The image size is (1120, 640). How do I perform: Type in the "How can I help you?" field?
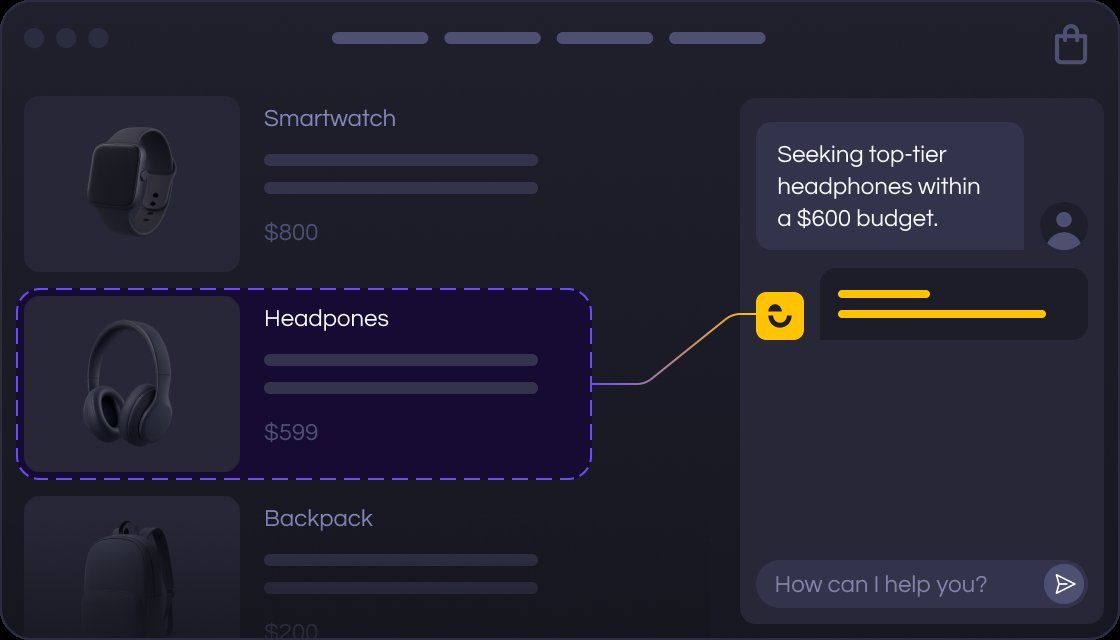(x=895, y=584)
